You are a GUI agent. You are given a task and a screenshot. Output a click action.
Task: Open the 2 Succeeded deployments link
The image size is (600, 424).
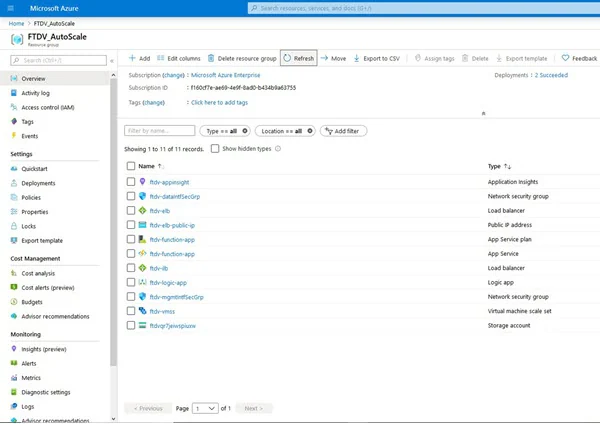551,75
